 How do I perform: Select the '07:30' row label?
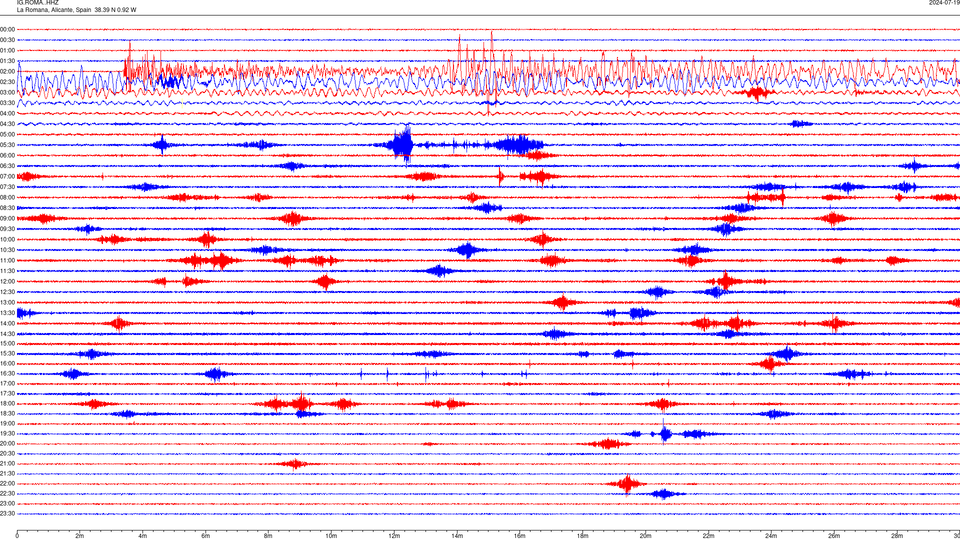[x=7, y=187]
